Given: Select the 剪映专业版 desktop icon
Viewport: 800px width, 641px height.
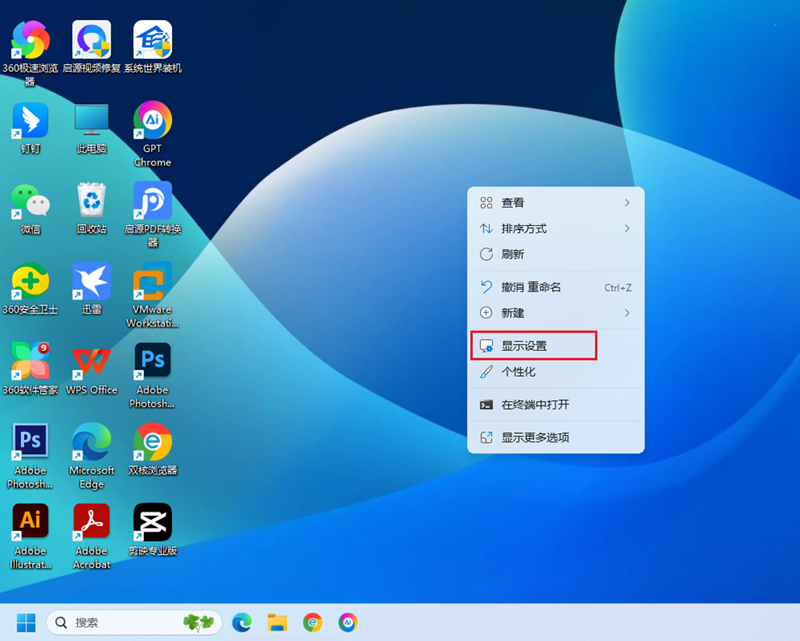Looking at the screenshot, I should pos(153,522).
